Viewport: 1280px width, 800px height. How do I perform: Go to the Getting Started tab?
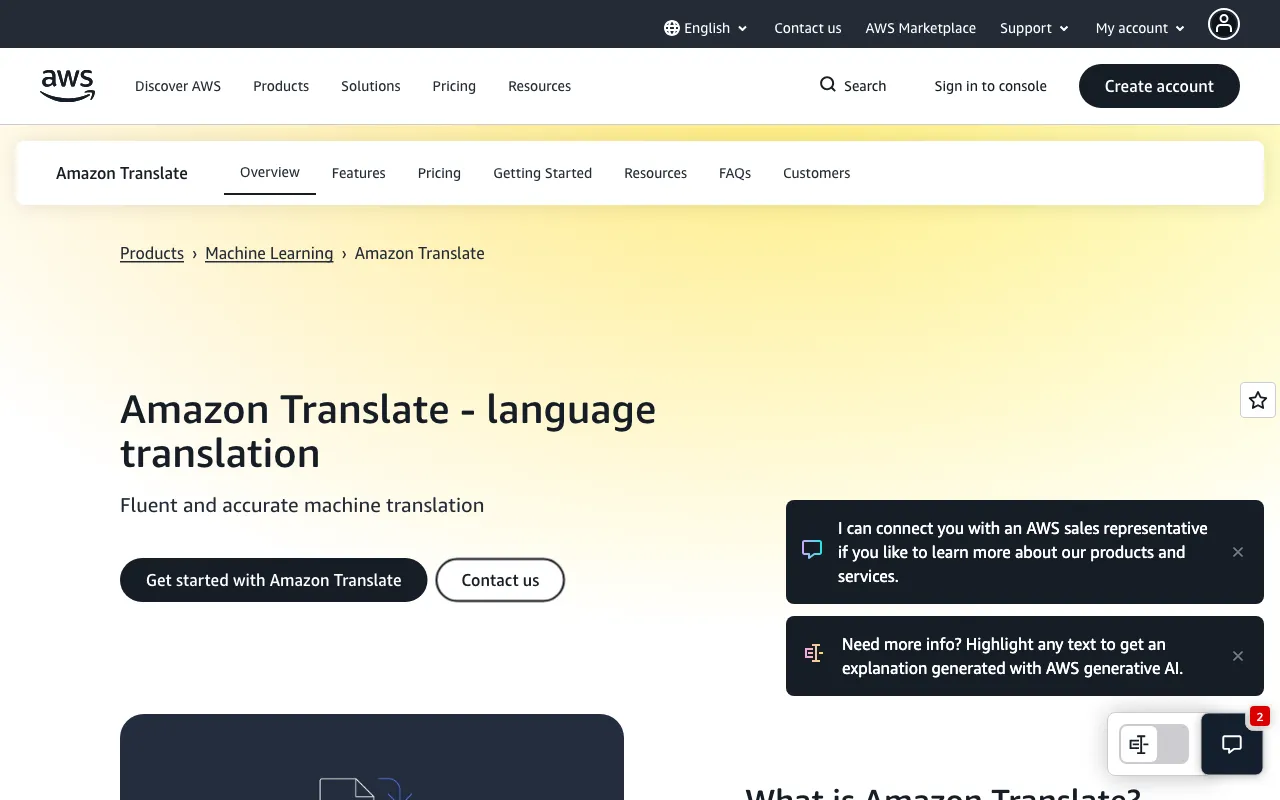tap(543, 173)
